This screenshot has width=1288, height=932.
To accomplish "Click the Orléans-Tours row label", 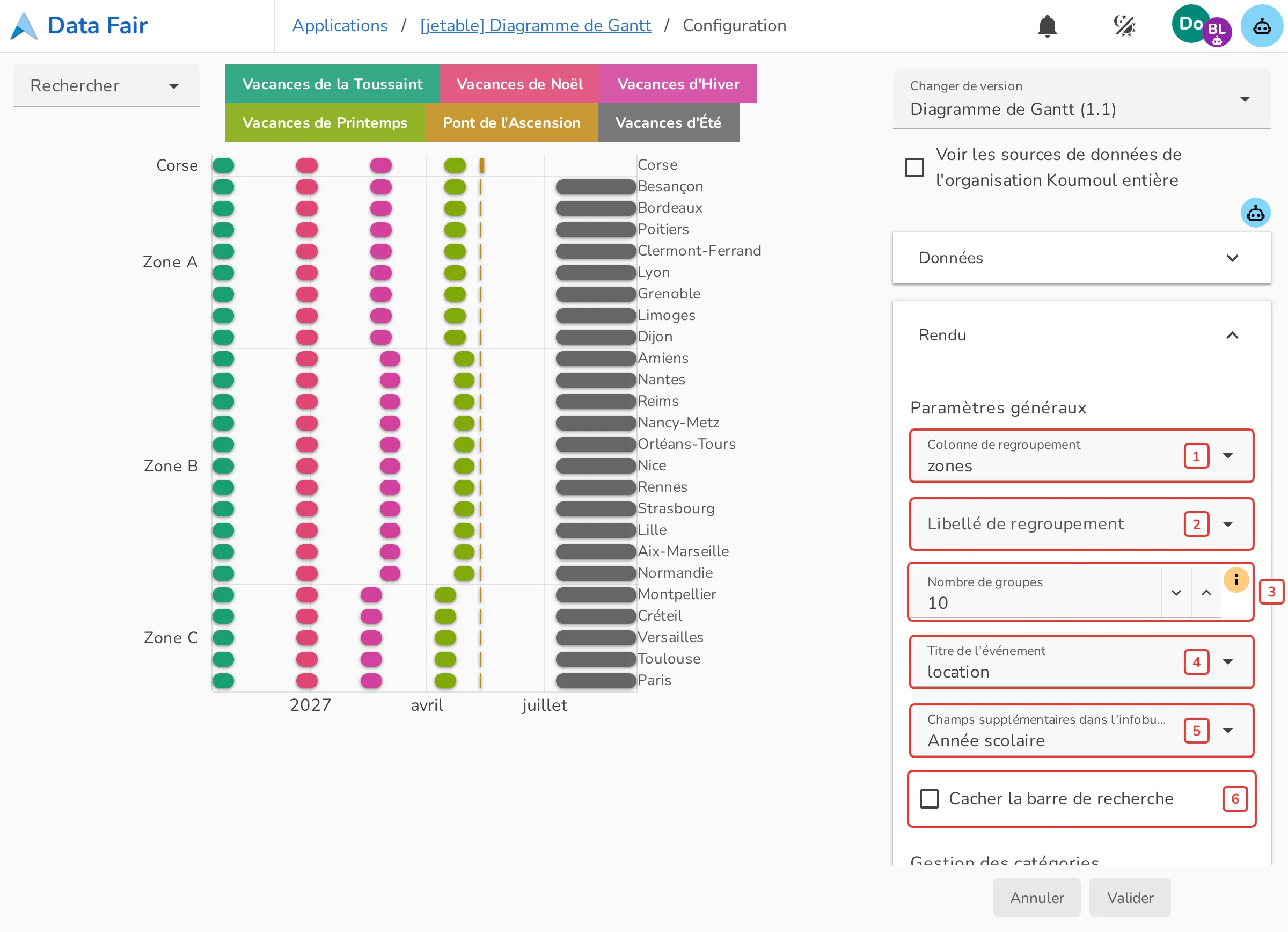I will click(686, 443).
